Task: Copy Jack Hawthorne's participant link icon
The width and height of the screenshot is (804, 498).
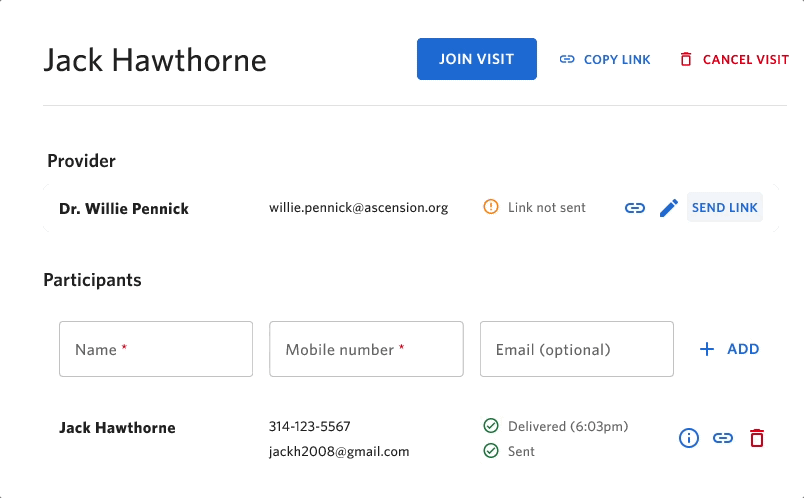Action: pos(722,438)
